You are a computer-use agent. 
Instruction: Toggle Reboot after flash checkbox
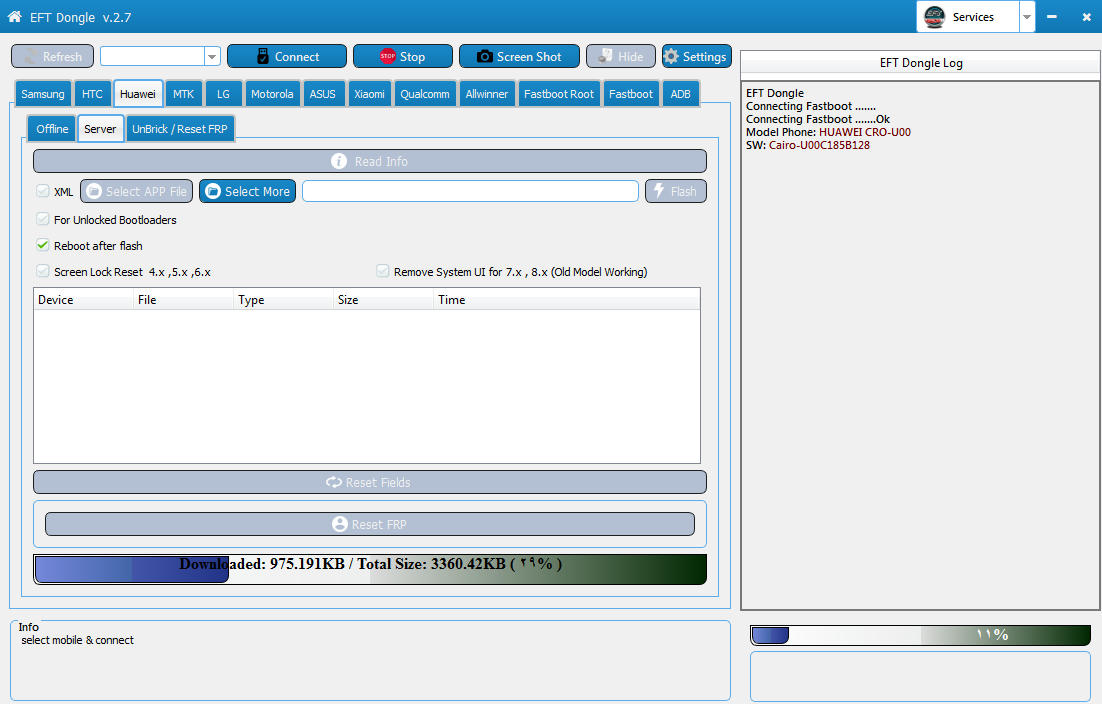click(43, 245)
